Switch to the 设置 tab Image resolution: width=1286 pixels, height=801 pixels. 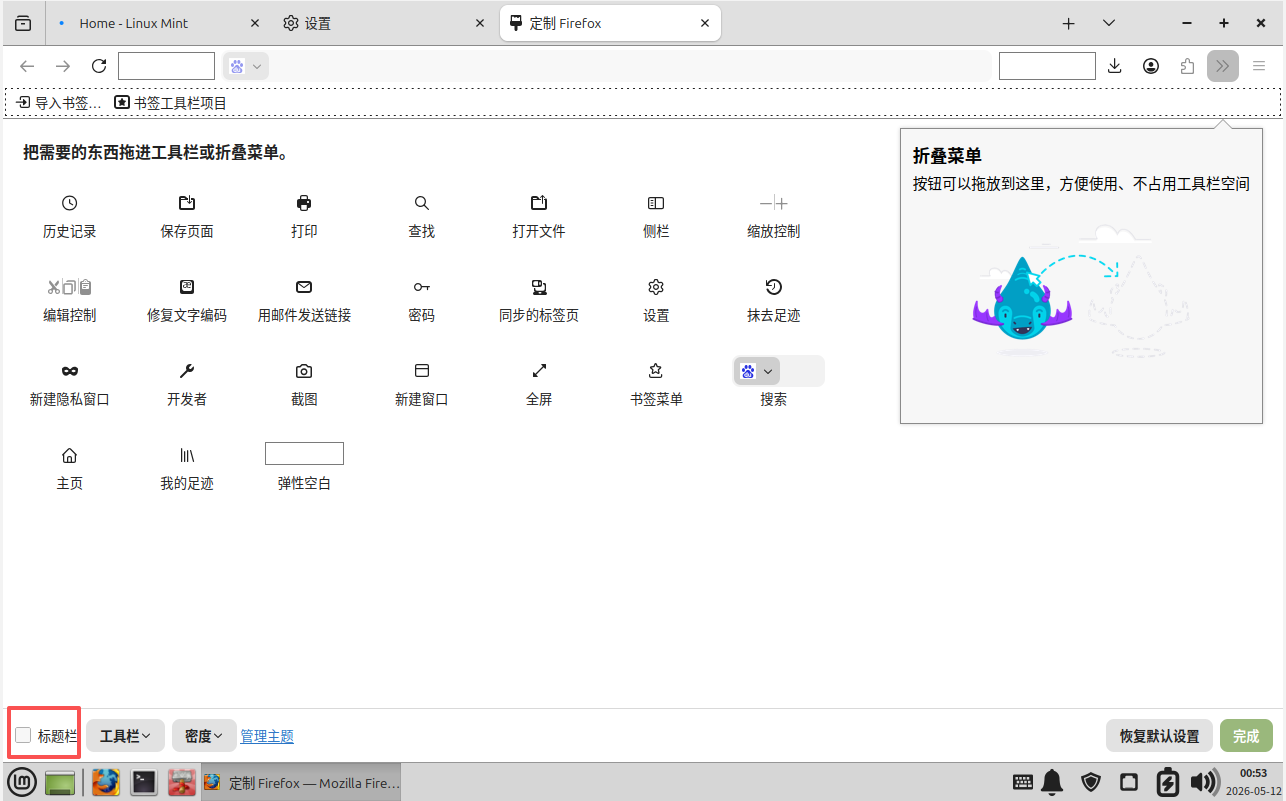click(x=385, y=23)
